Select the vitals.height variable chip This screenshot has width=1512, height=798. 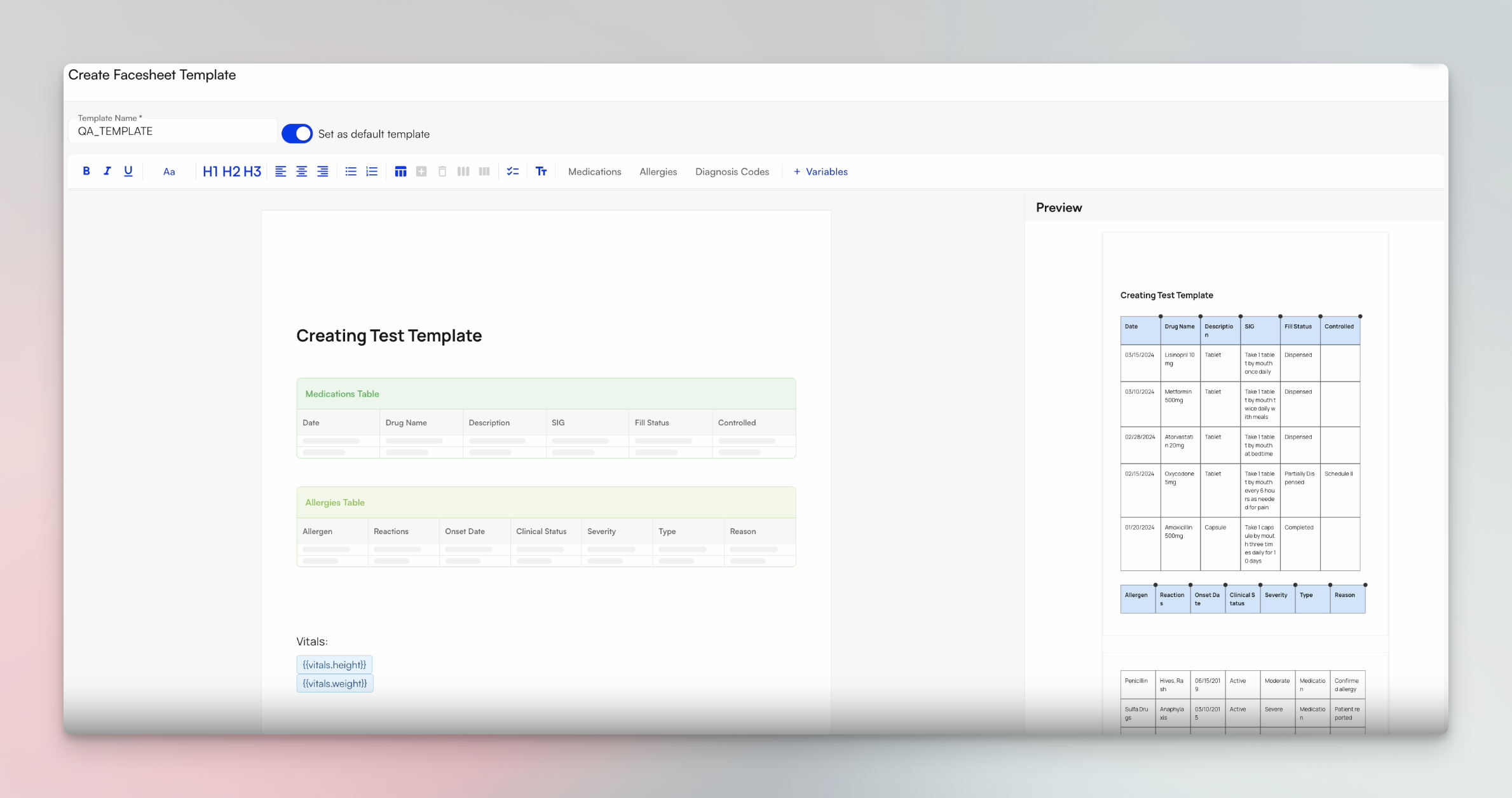pyautogui.click(x=334, y=664)
